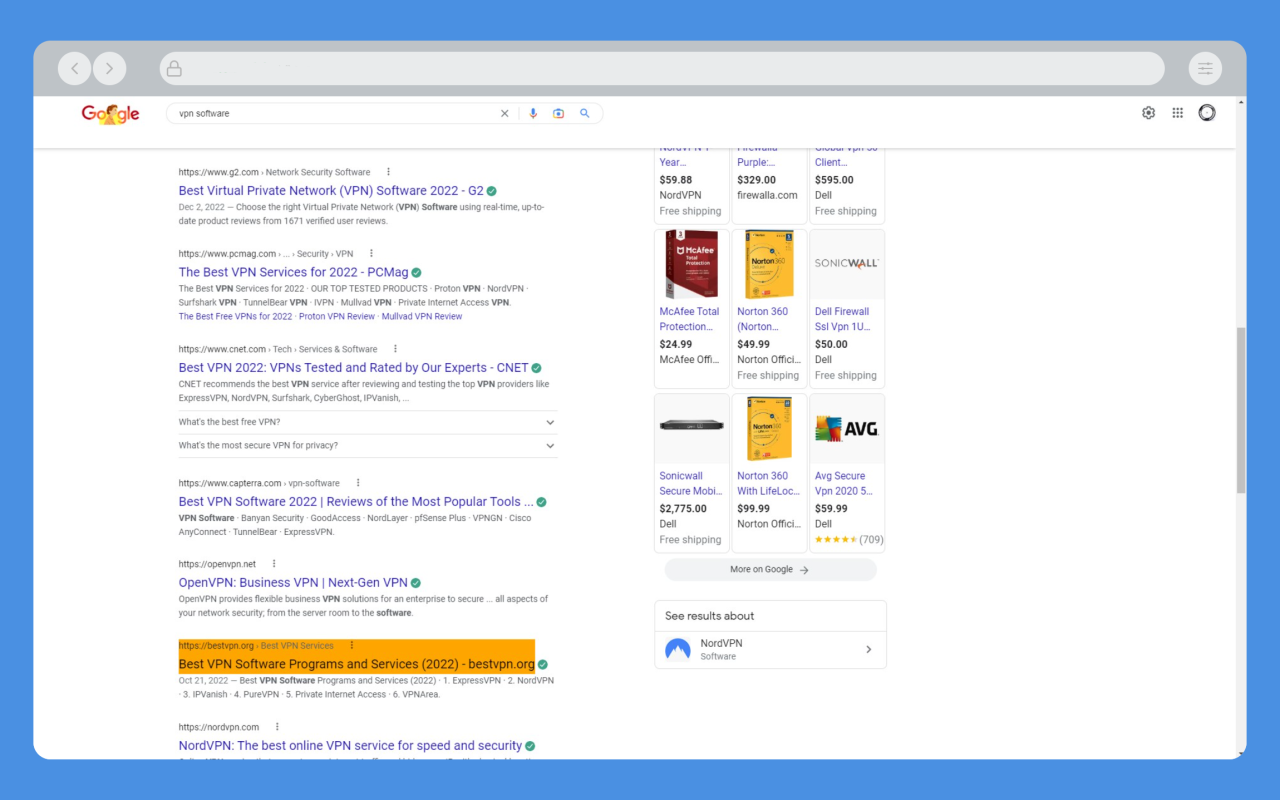Click the browser forward arrow
The height and width of the screenshot is (800, 1280).
[110, 68]
